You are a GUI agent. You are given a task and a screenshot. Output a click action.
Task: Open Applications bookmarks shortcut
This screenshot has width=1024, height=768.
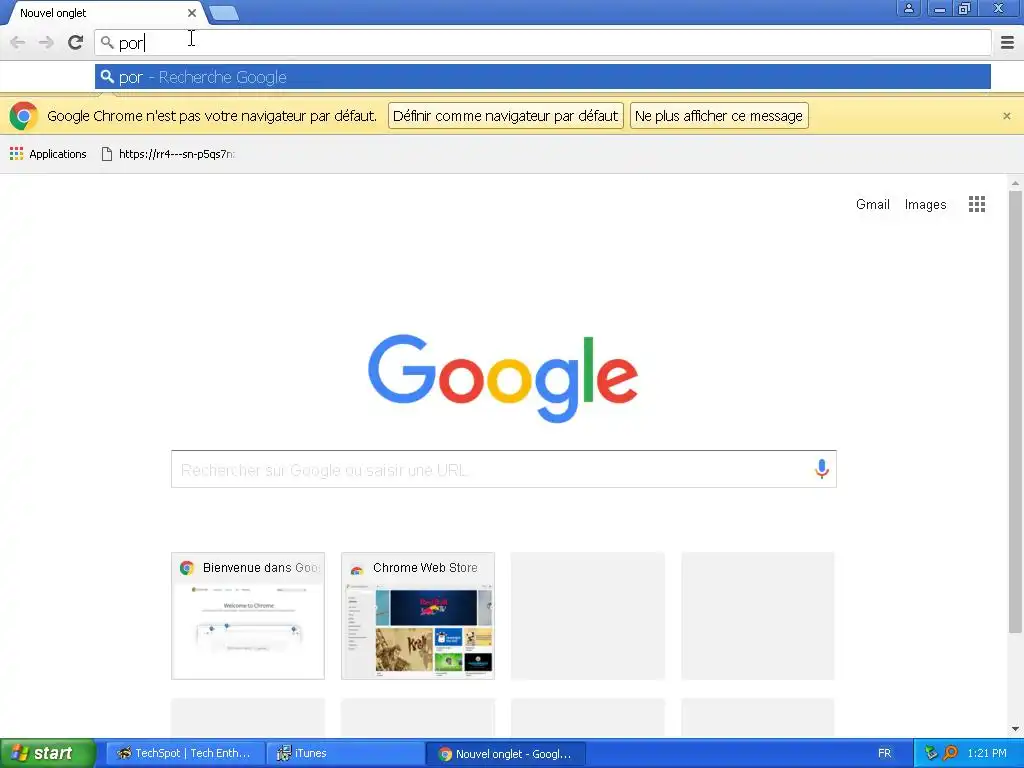coord(48,154)
